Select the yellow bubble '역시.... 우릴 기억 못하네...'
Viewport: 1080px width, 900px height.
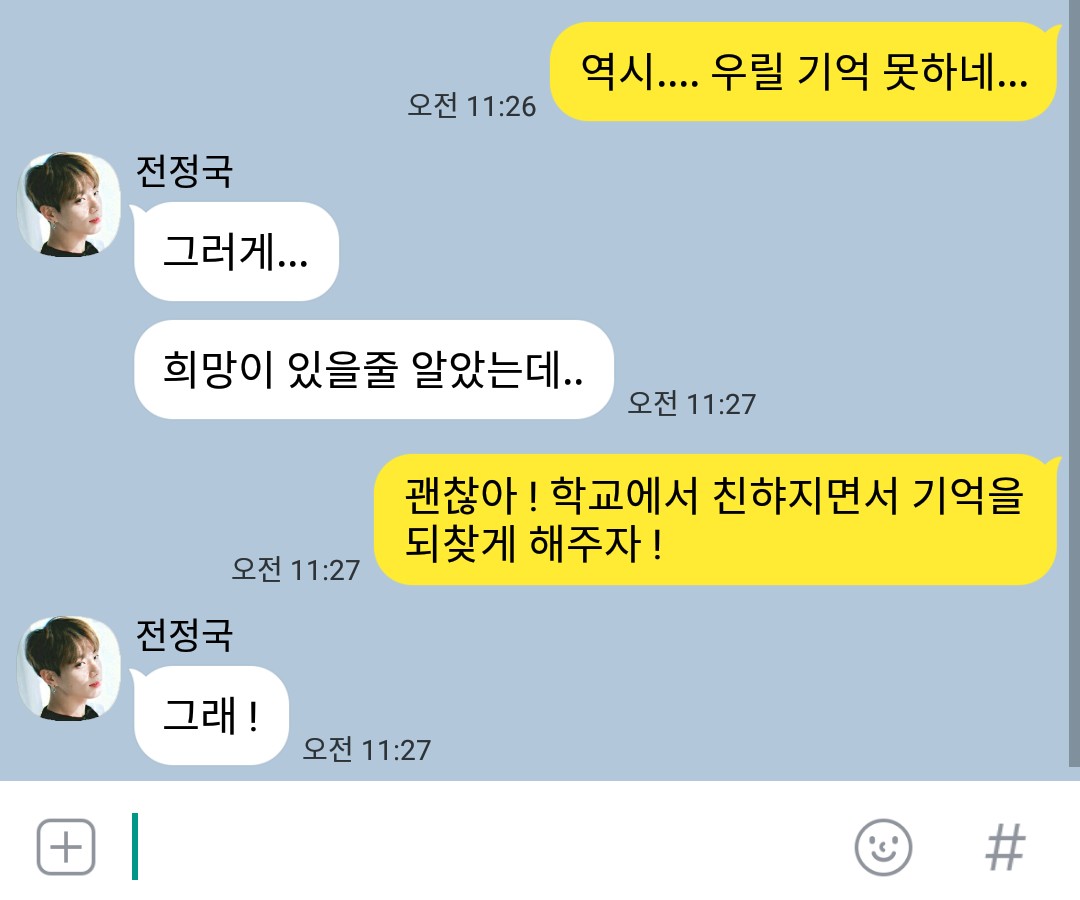803,72
